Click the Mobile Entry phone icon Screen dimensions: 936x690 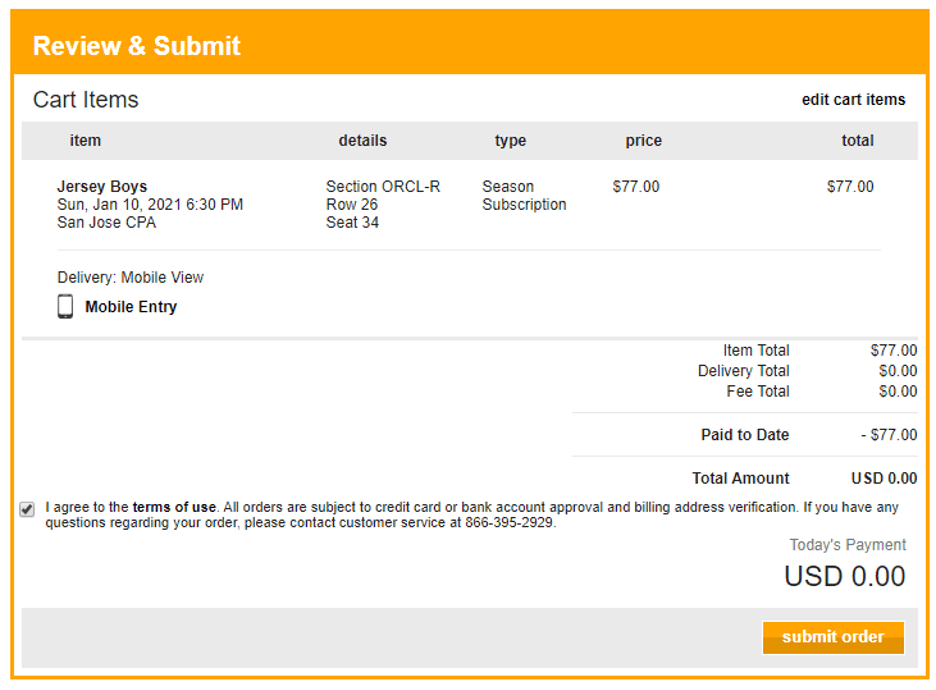point(65,306)
